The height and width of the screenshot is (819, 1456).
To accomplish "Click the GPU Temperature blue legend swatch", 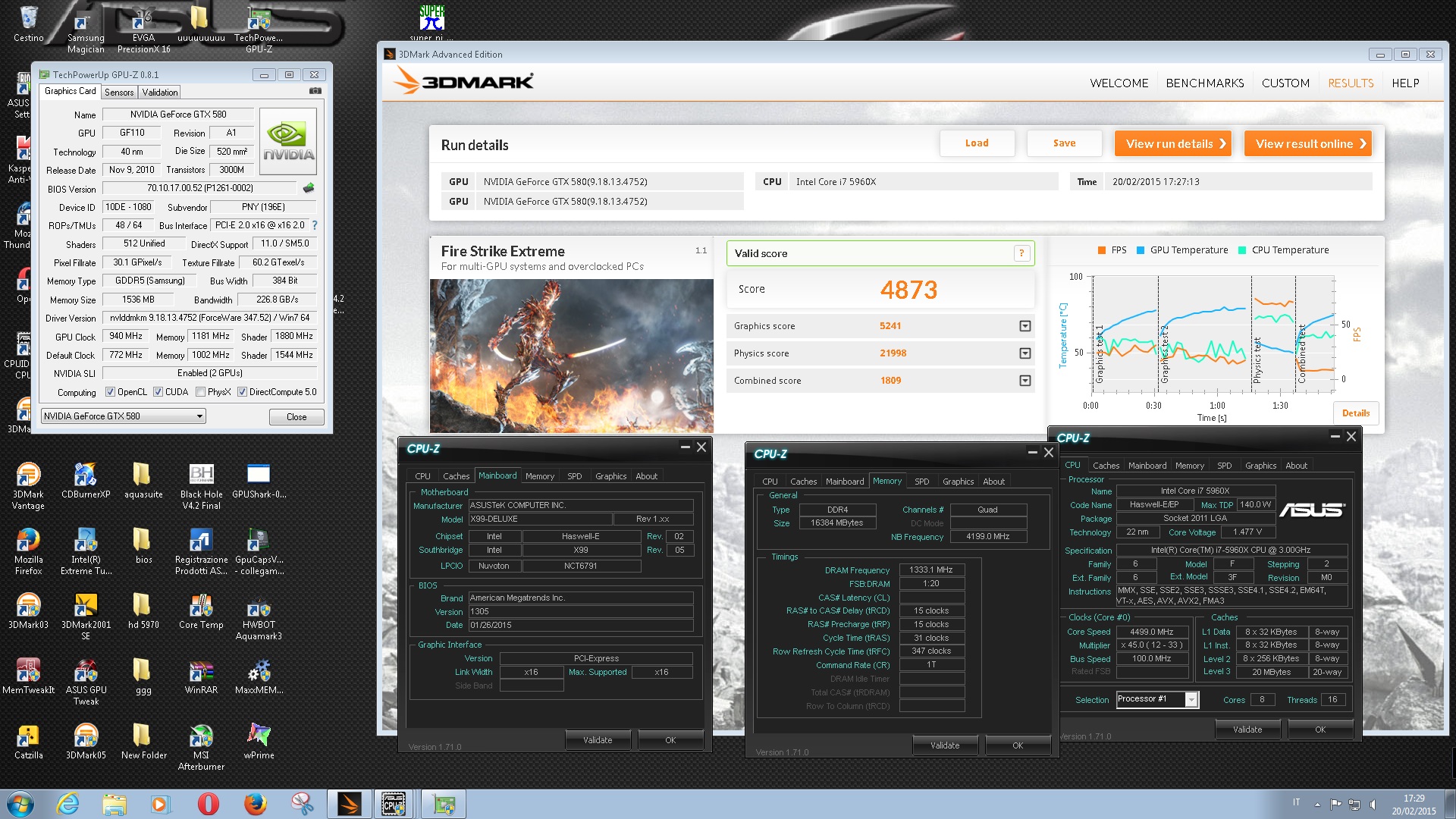I will point(1141,250).
